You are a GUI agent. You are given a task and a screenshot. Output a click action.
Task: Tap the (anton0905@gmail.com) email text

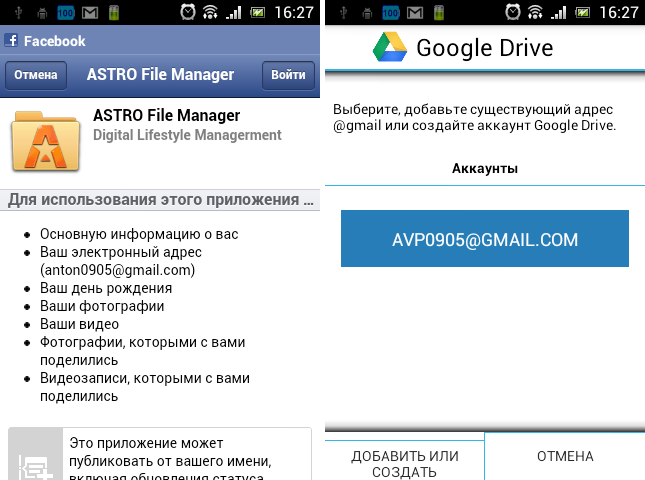[118, 270]
